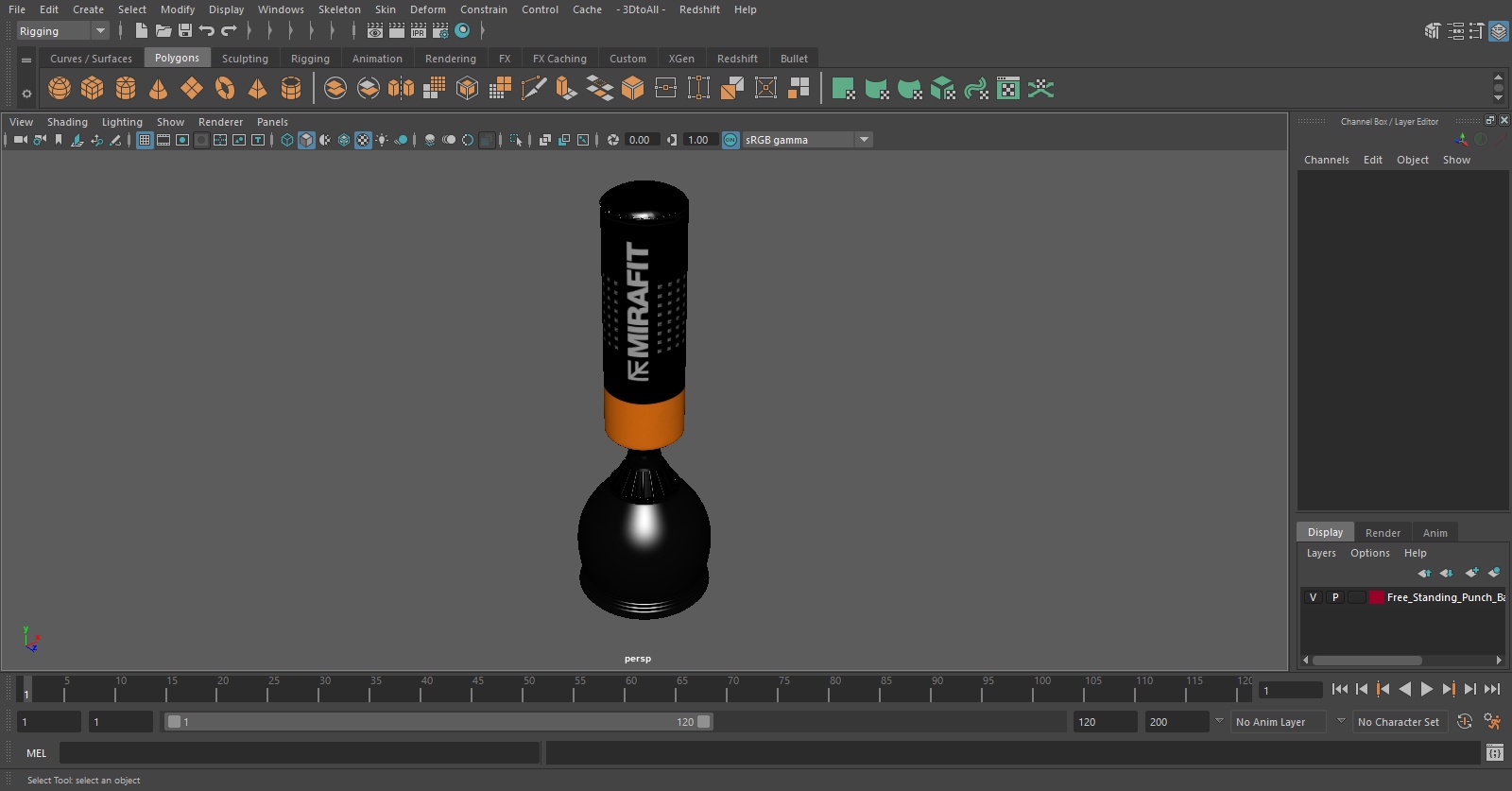1512x791 pixels.
Task: Select the Multi-Cut knife tool
Action: [x=534, y=89]
